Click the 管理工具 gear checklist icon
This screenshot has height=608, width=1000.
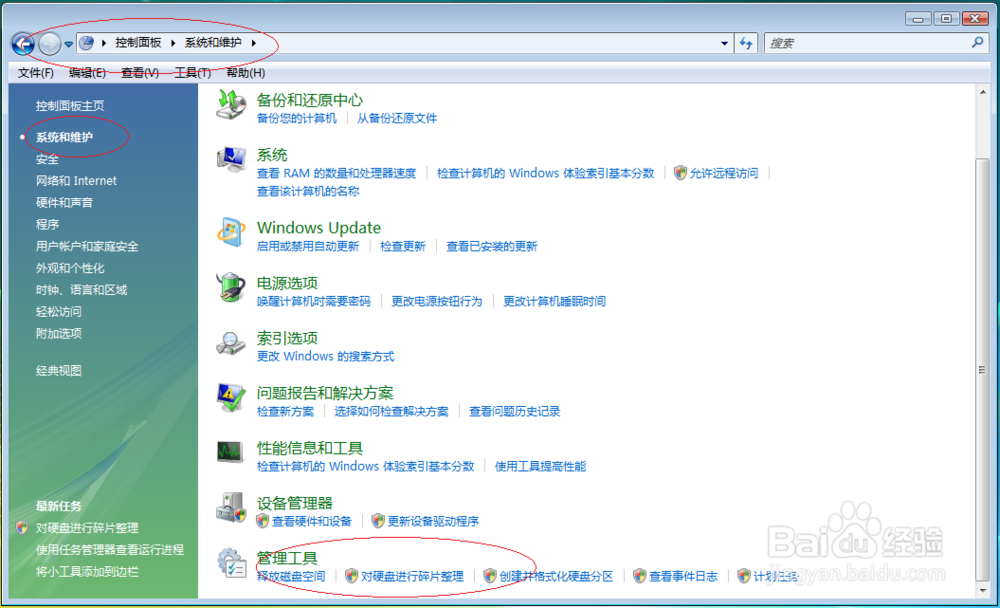231,563
